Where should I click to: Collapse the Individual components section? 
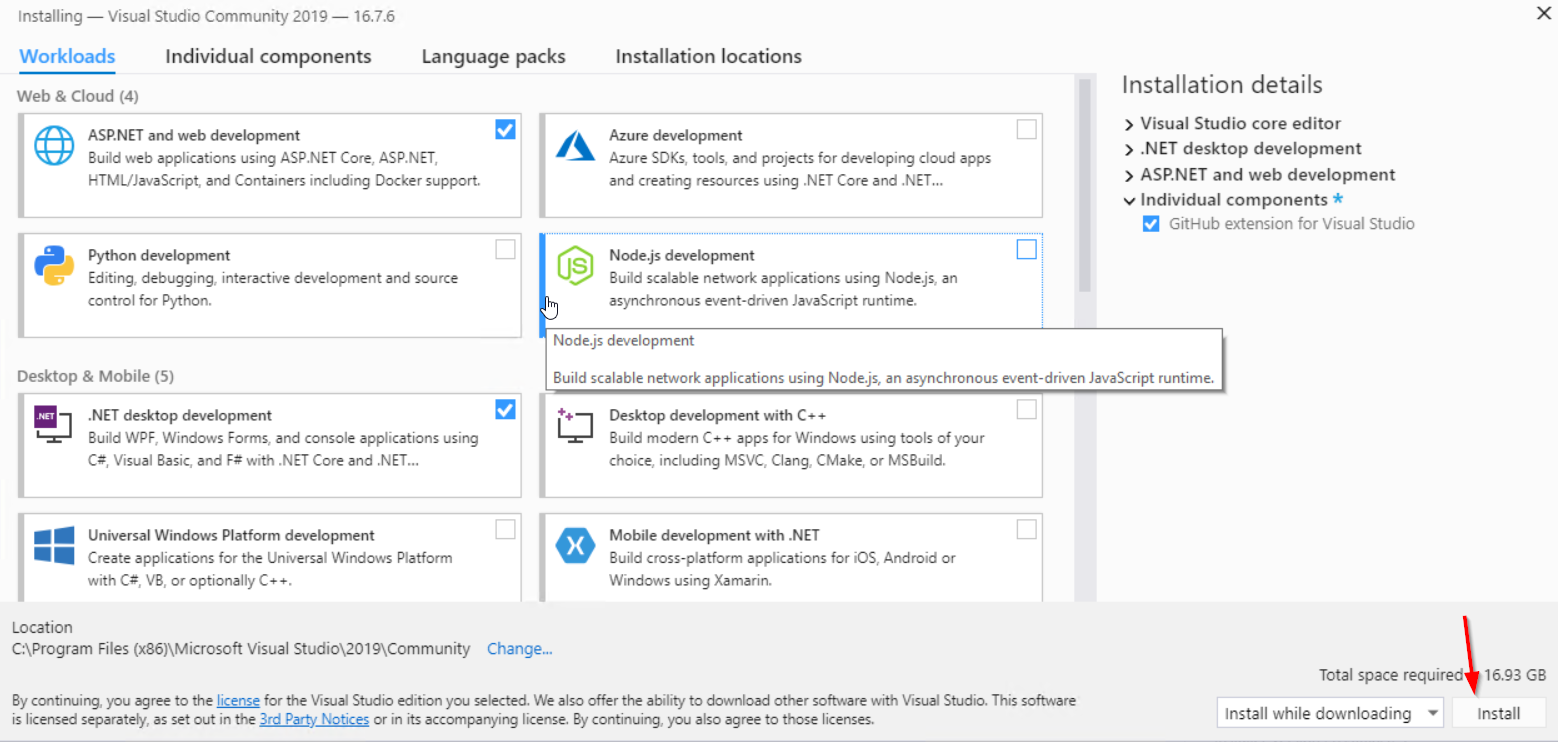point(1130,199)
